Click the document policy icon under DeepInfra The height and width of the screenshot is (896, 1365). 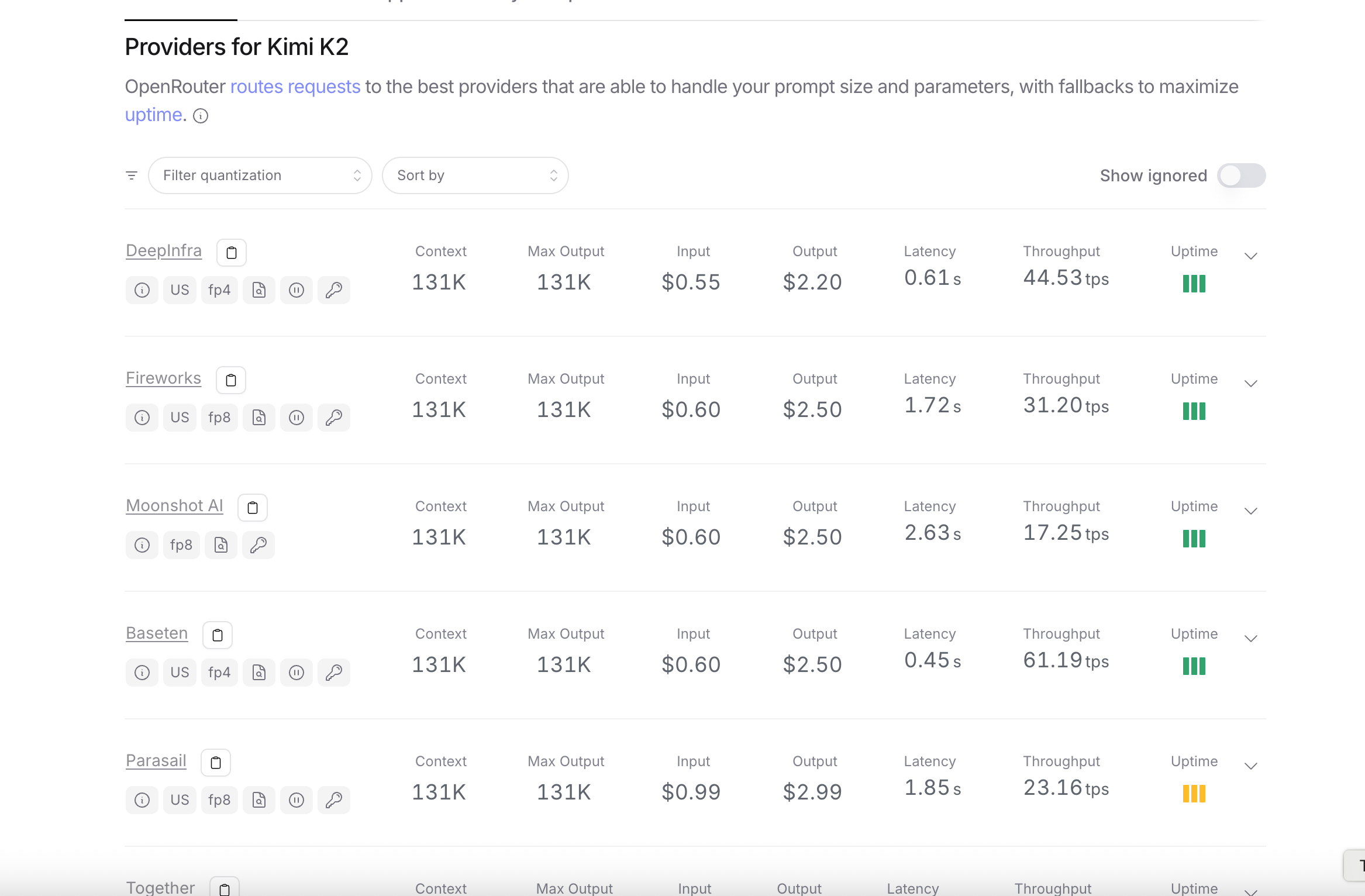pyautogui.click(x=259, y=290)
